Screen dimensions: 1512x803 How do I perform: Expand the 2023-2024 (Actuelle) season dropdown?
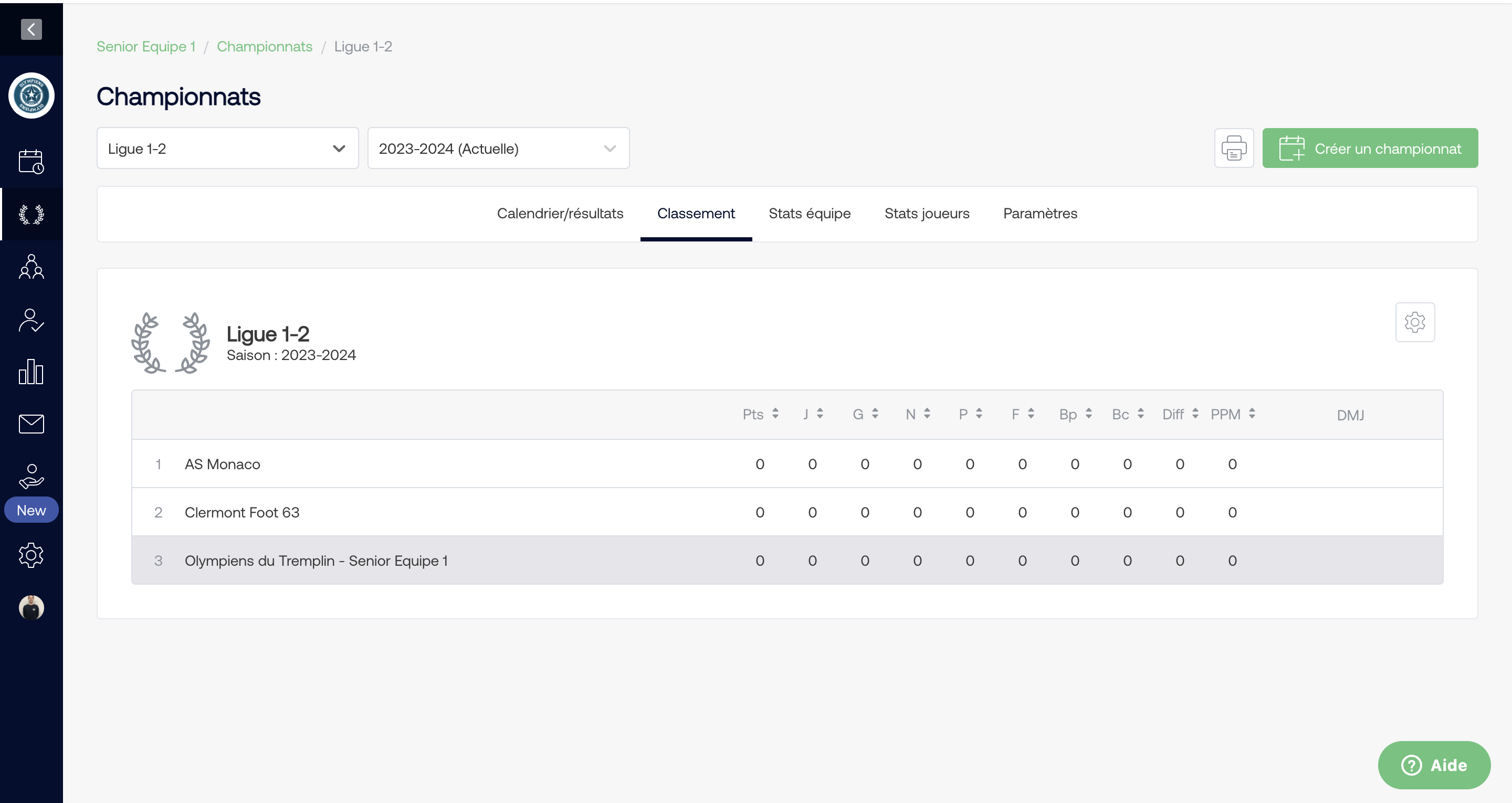point(498,148)
